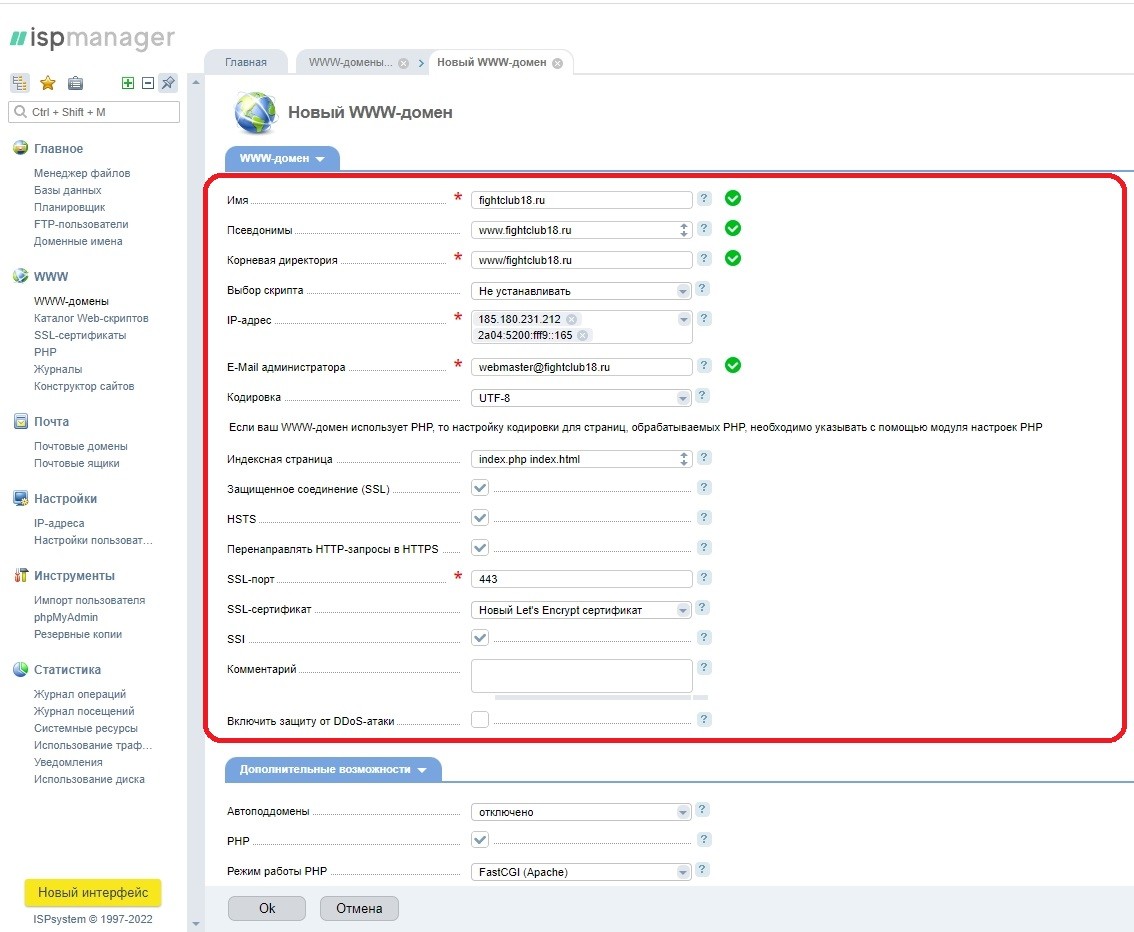Collapse all menu sections with minus icon
This screenshot has width=1134, height=932.
[x=148, y=83]
